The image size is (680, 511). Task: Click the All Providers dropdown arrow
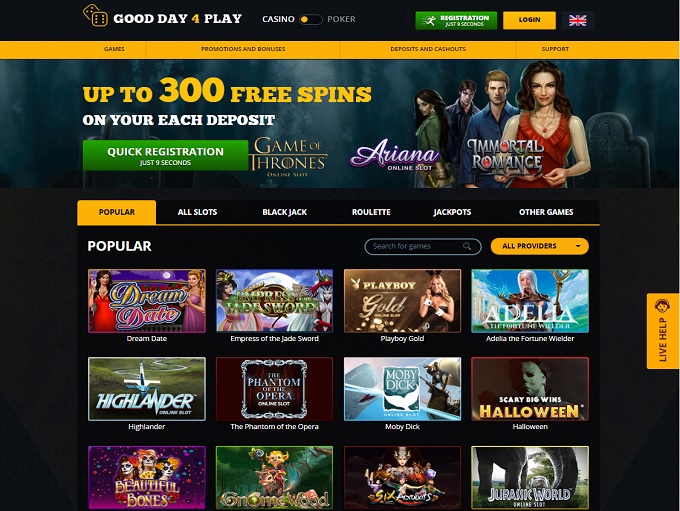tap(578, 246)
